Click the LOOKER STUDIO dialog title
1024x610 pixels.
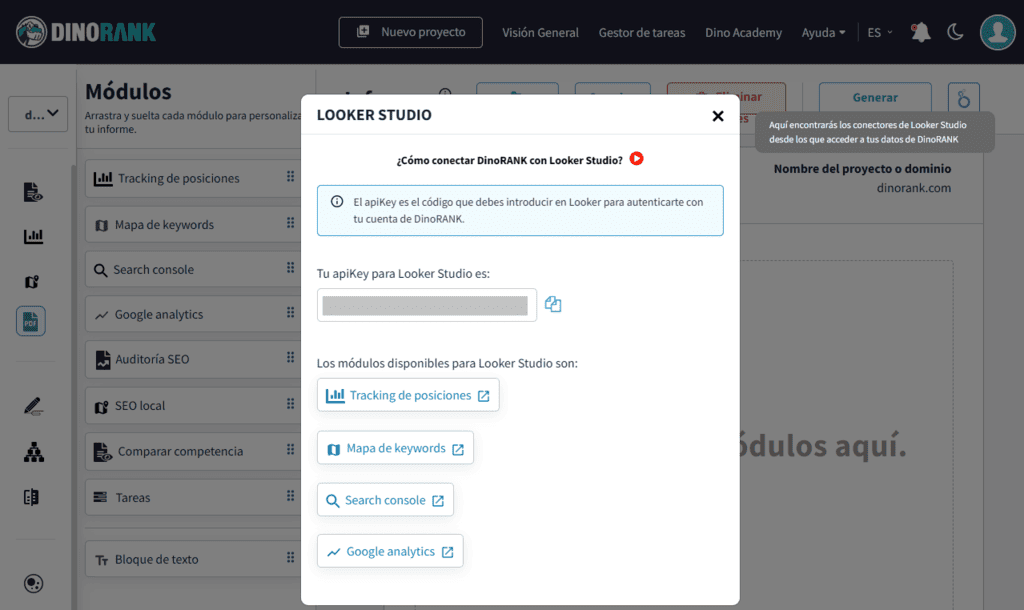374,115
